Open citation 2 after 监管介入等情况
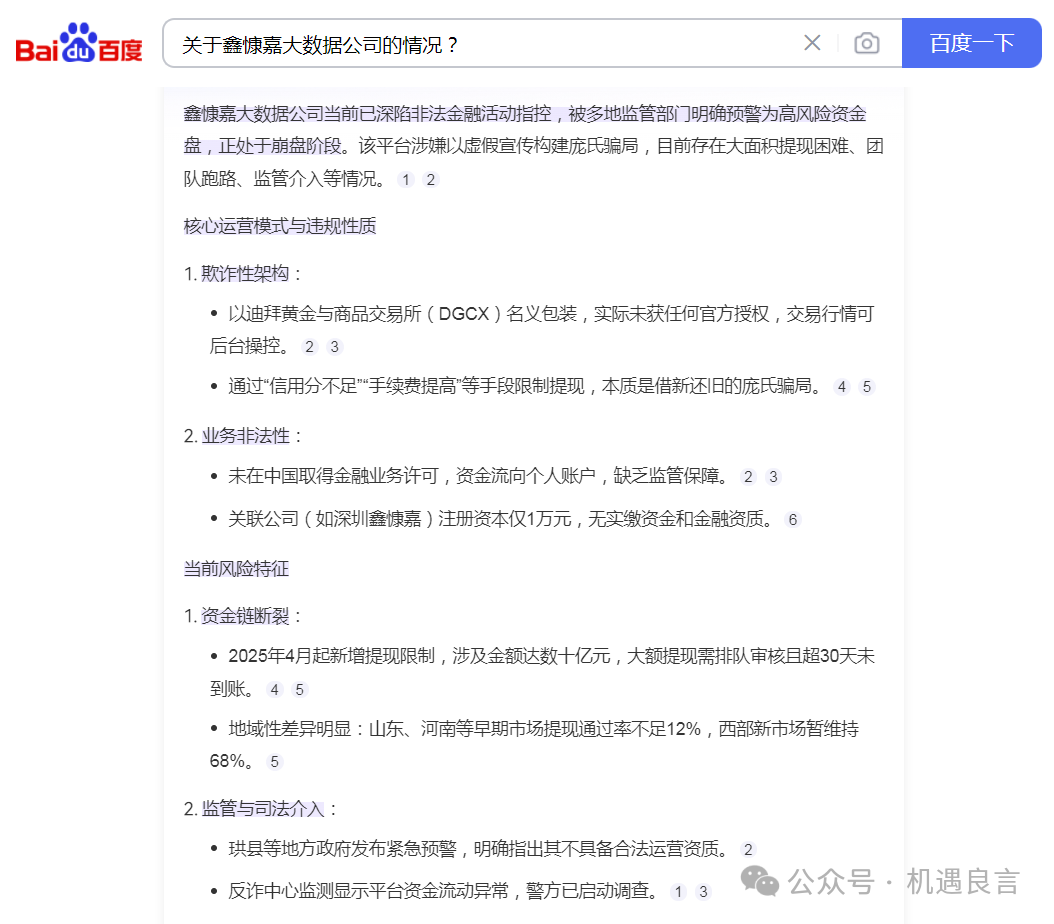Viewport: 1054px width, 924px height. click(x=431, y=179)
